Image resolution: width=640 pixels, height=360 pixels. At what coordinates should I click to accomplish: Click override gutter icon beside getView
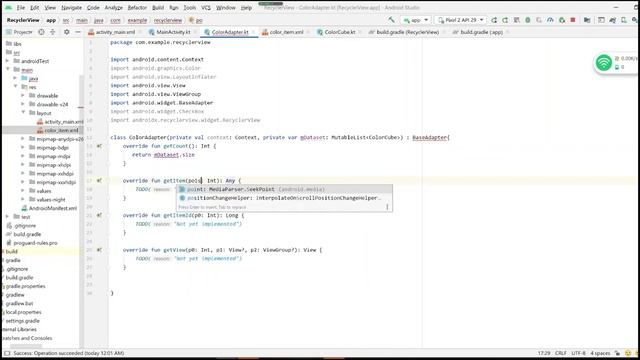pyautogui.click(x=99, y=250)
